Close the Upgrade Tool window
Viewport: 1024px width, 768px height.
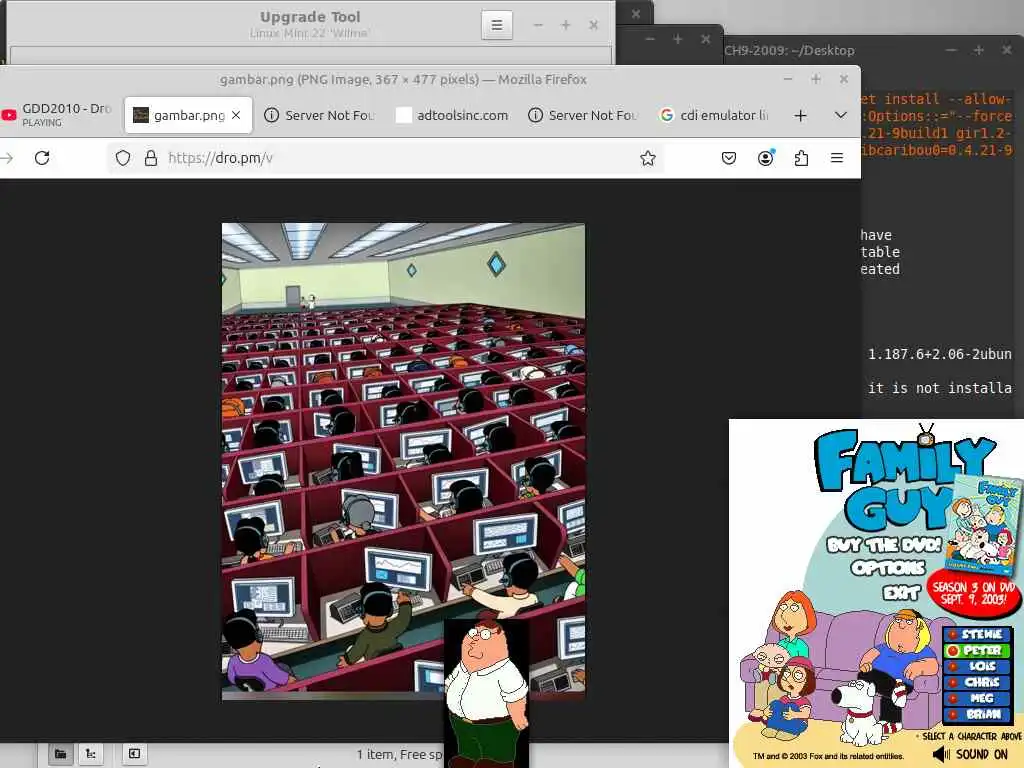coord(594,25)
